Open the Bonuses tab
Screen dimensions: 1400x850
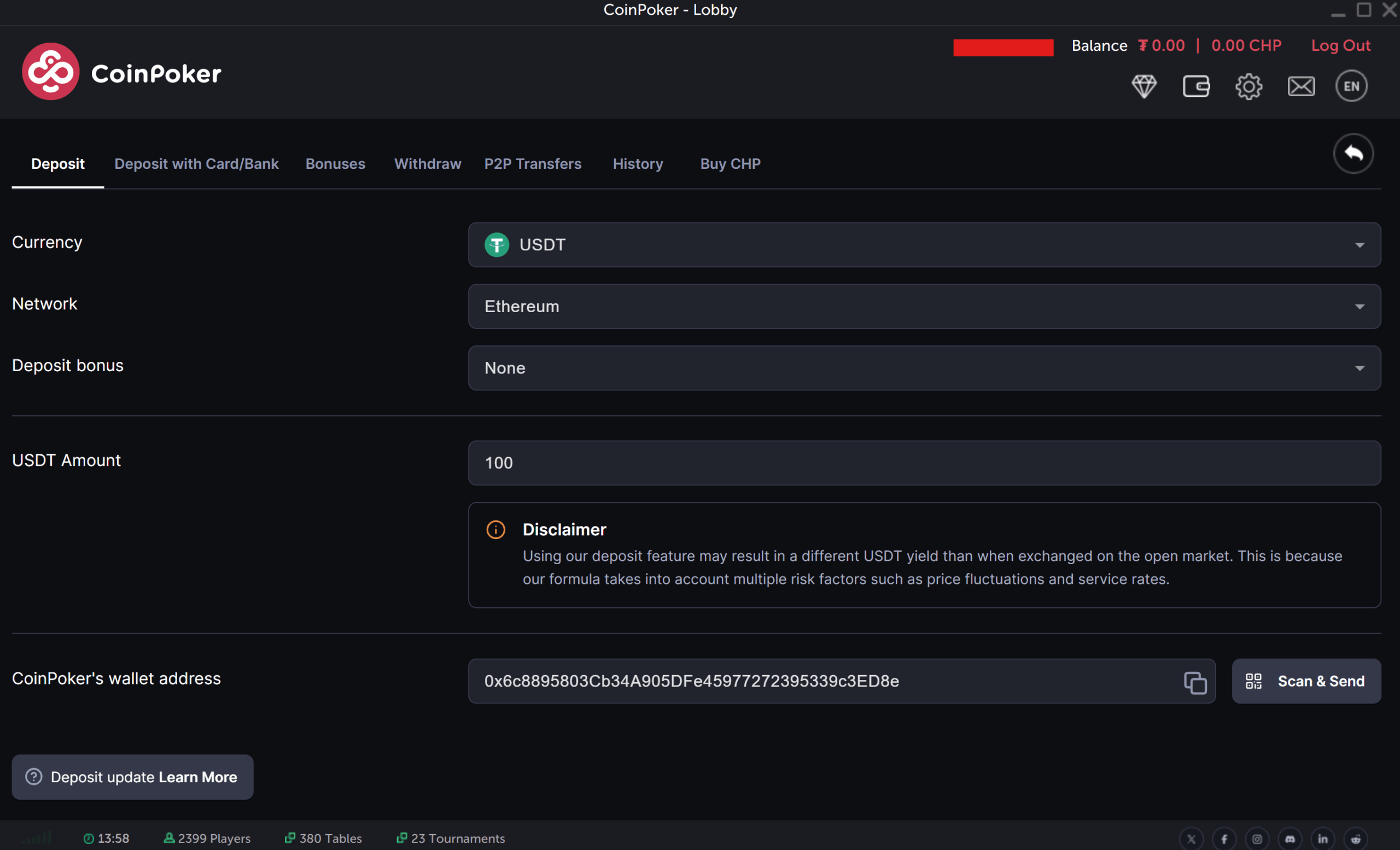point(335,164)
